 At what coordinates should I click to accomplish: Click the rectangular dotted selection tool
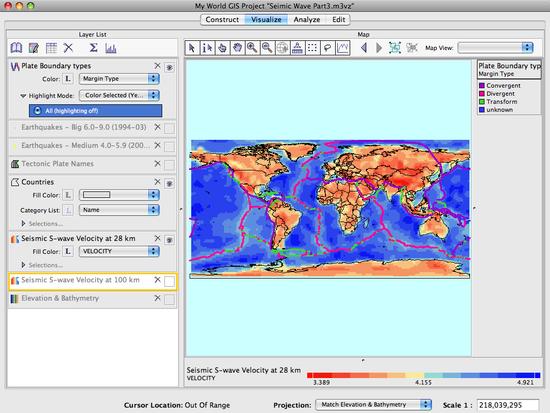point(312,48)
